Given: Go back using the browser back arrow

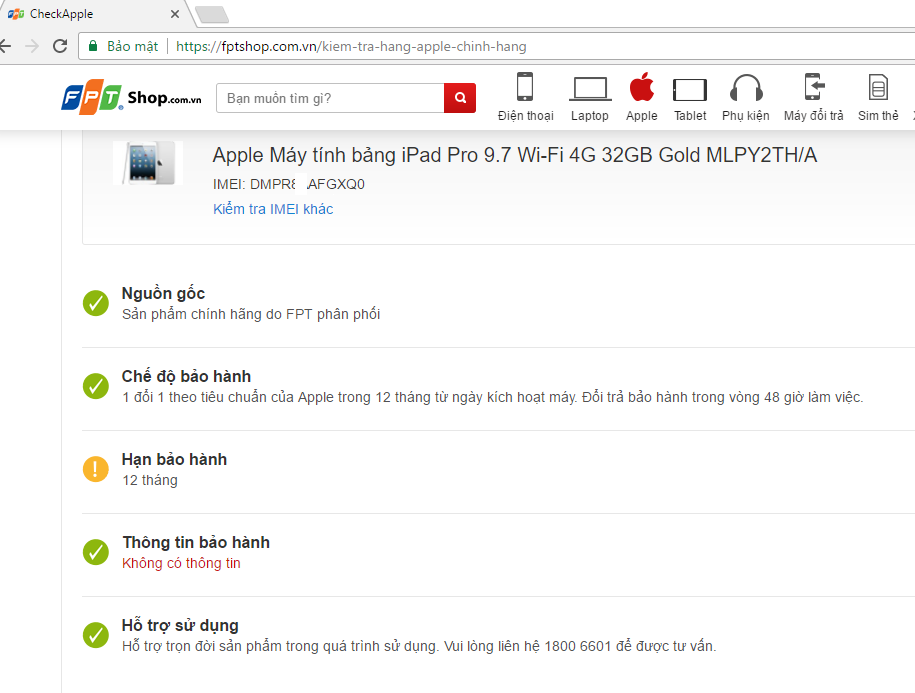Looking at the screenshot, I should (x=5, y=46).
